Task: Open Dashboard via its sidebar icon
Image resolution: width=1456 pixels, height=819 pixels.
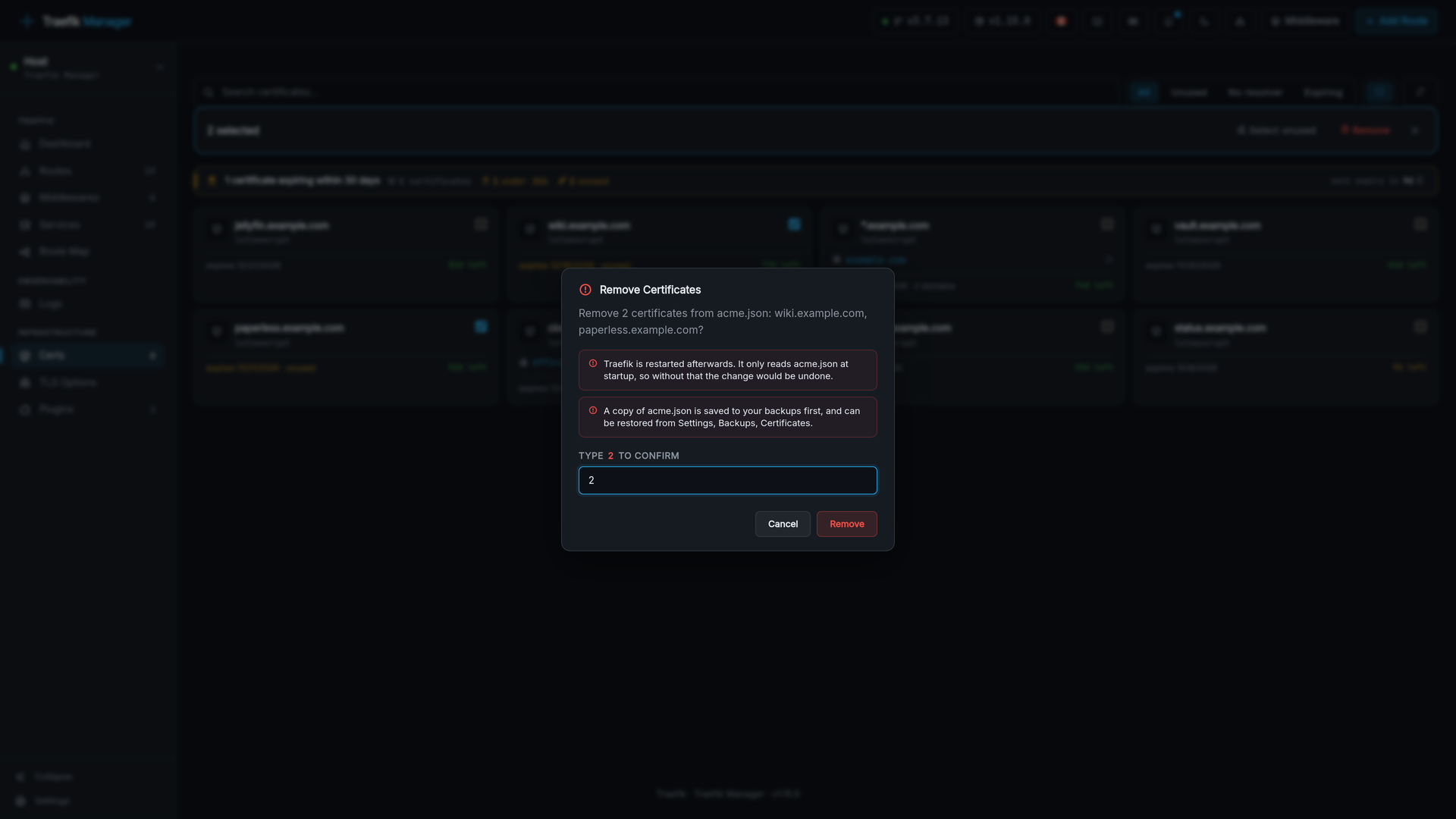Action: point(25,144)
